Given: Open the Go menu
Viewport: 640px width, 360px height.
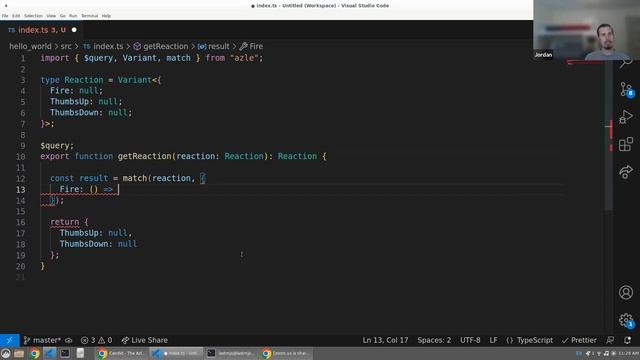Looking at the screenshot, I should (x=62, y=16).
